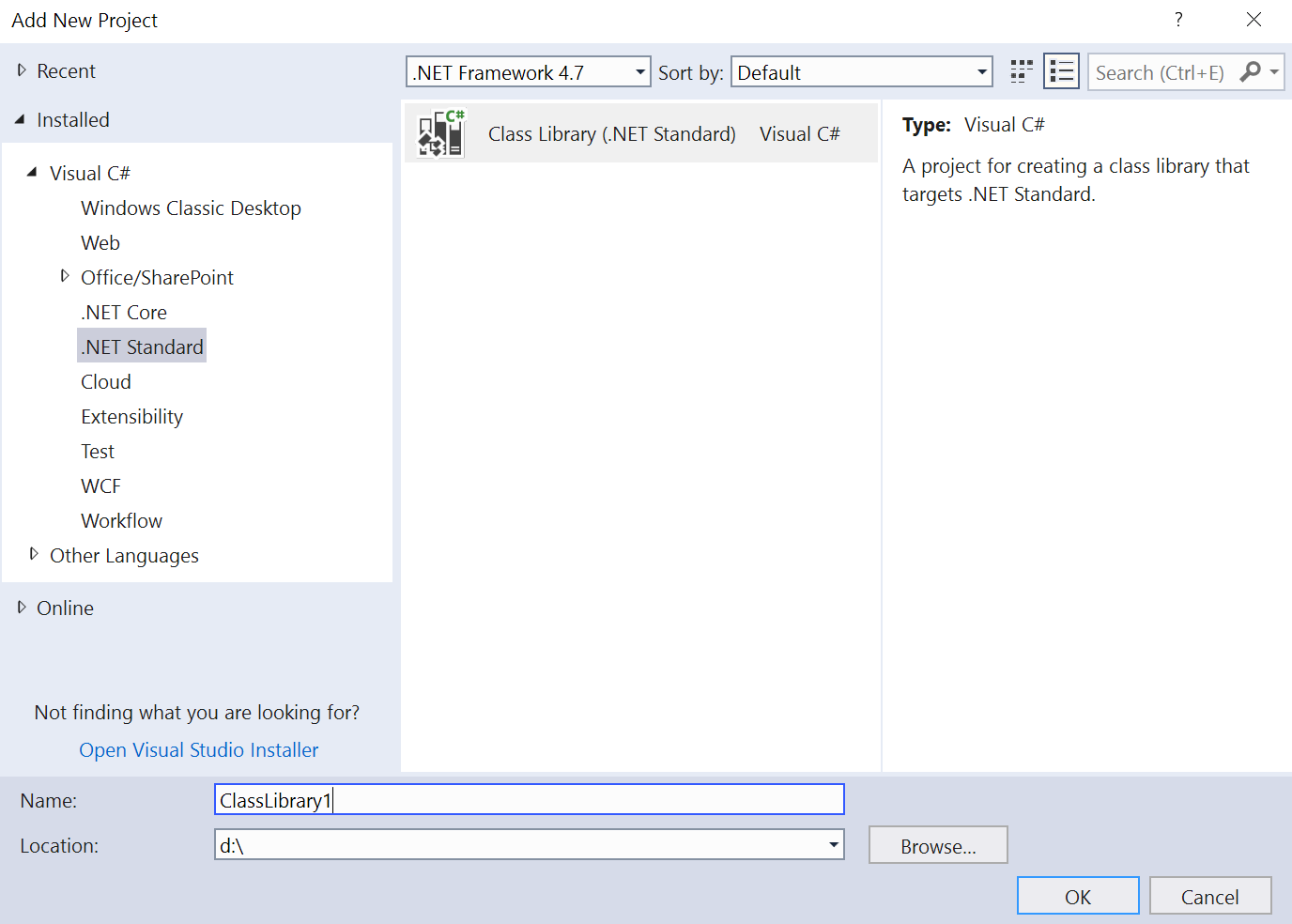
Task: Select the .NET Core category
Action: tap(124, 313)
